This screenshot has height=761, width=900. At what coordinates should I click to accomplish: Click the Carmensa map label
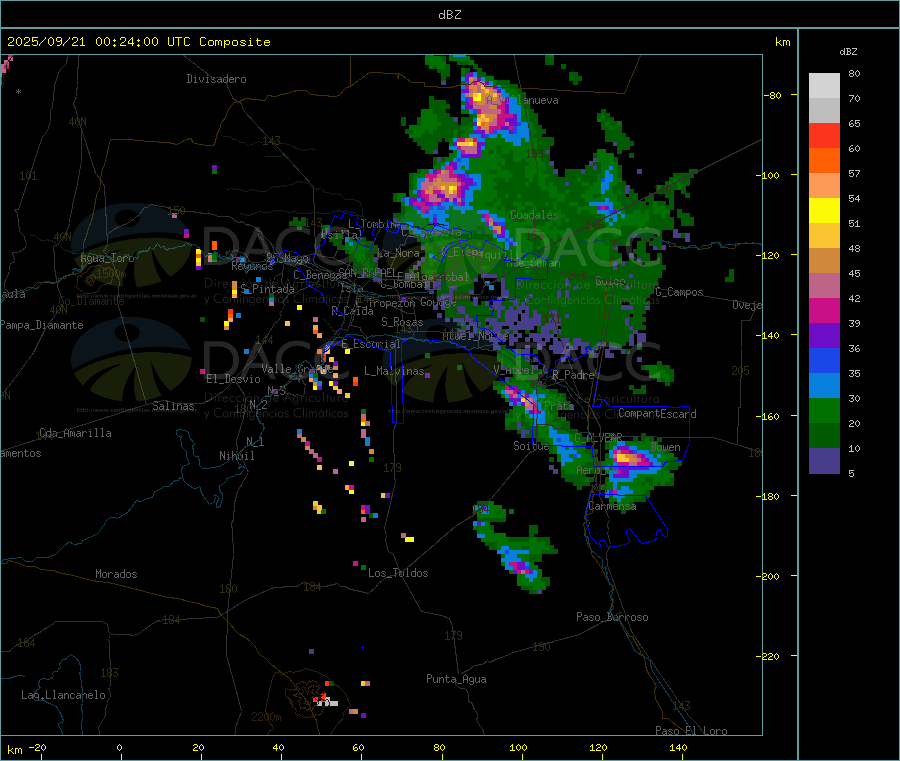[x=612, y=507]
